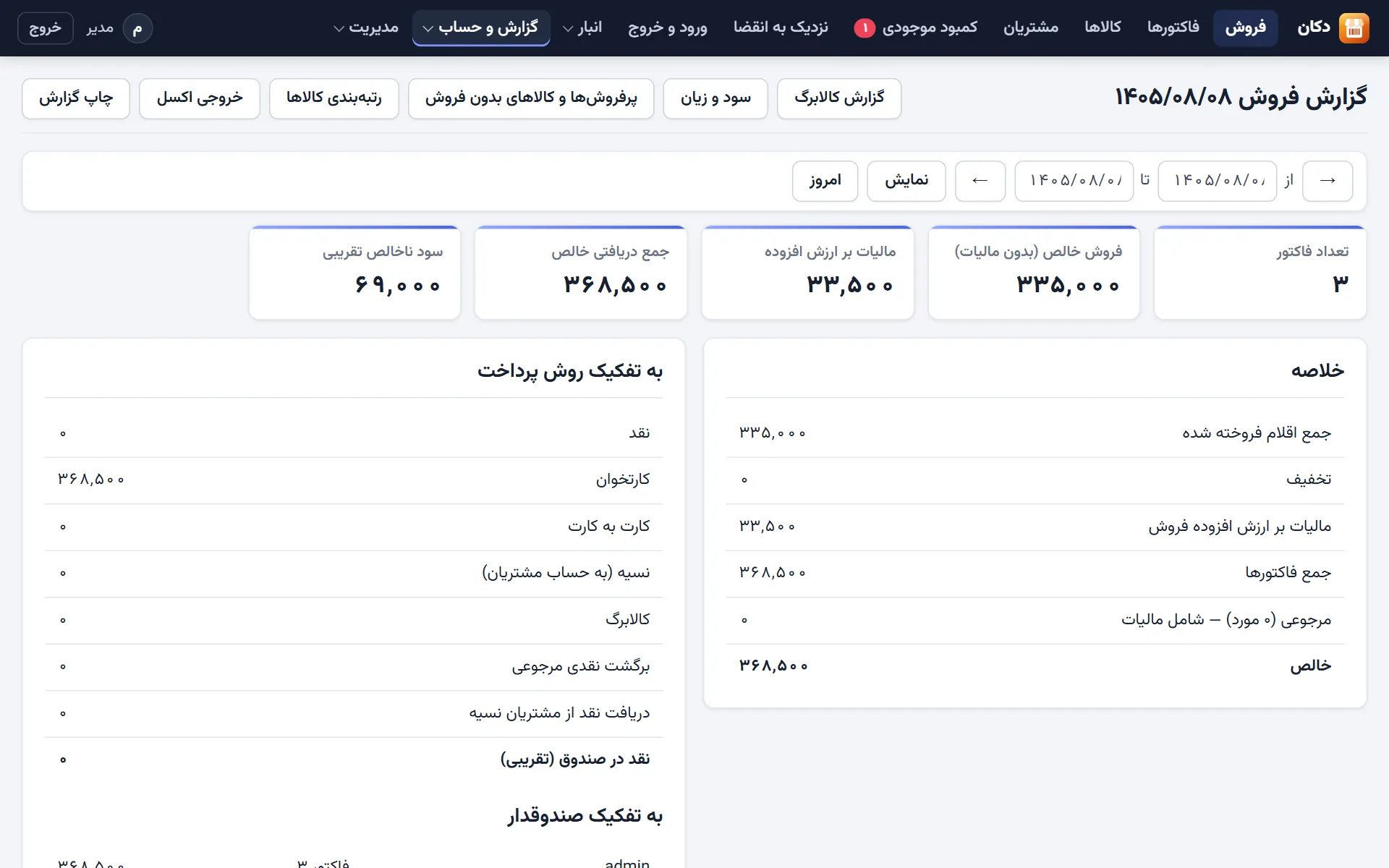Image resolution: width=1389 pixels, height=868 pixels.
Task: Expand the انبار dropdown menu
Action: tap(582, 28)
